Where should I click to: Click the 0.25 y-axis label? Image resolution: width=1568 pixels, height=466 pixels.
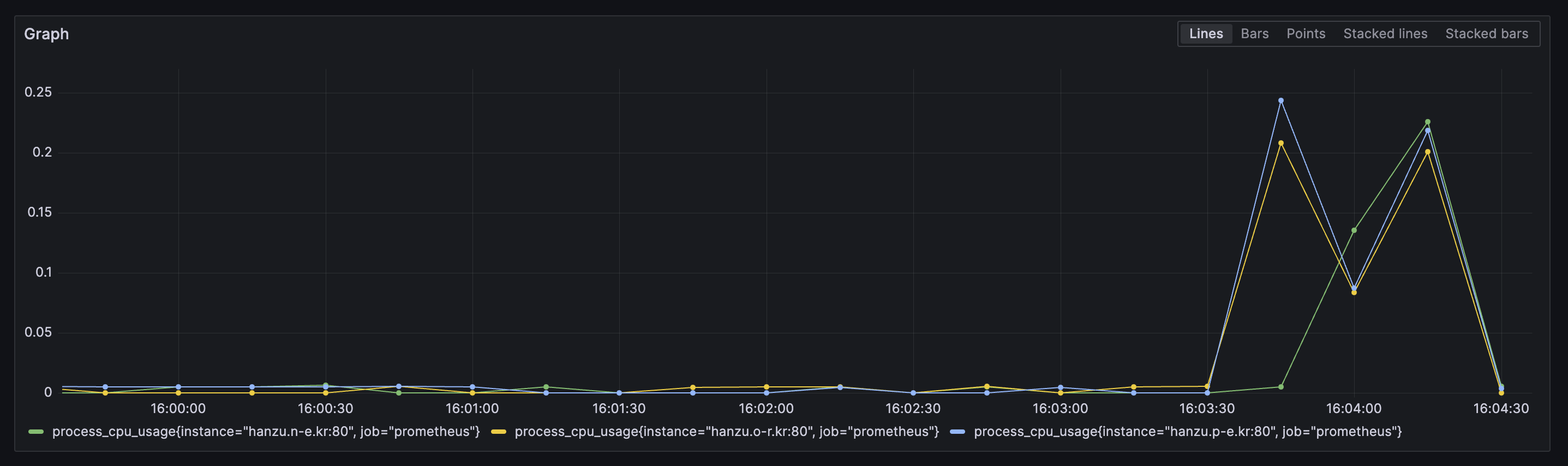[38, 92]
